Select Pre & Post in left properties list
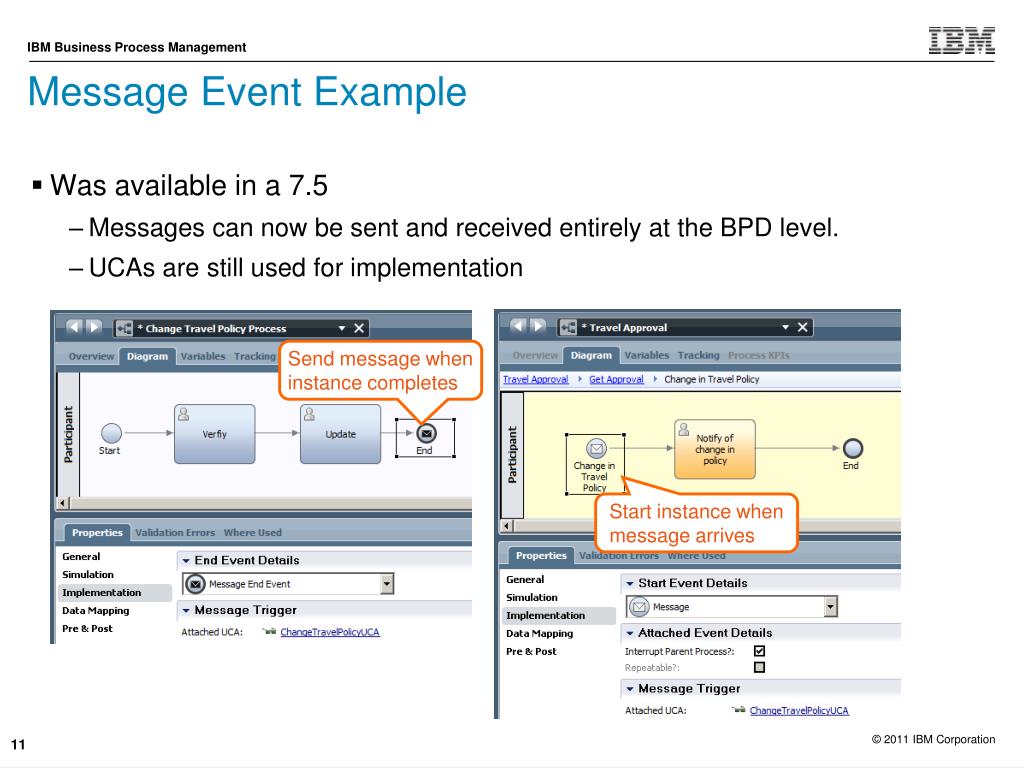1024x768 pixels. click(x=87, y=629)
